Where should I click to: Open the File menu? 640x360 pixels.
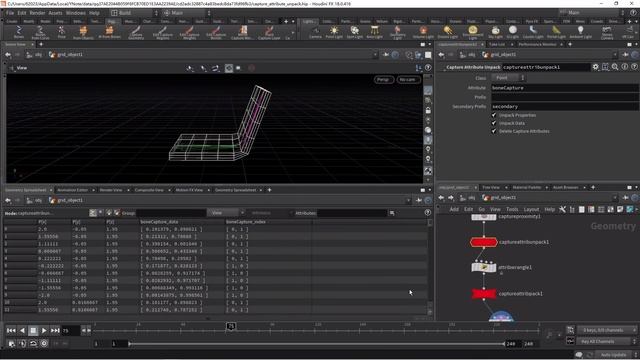[10, 13]
